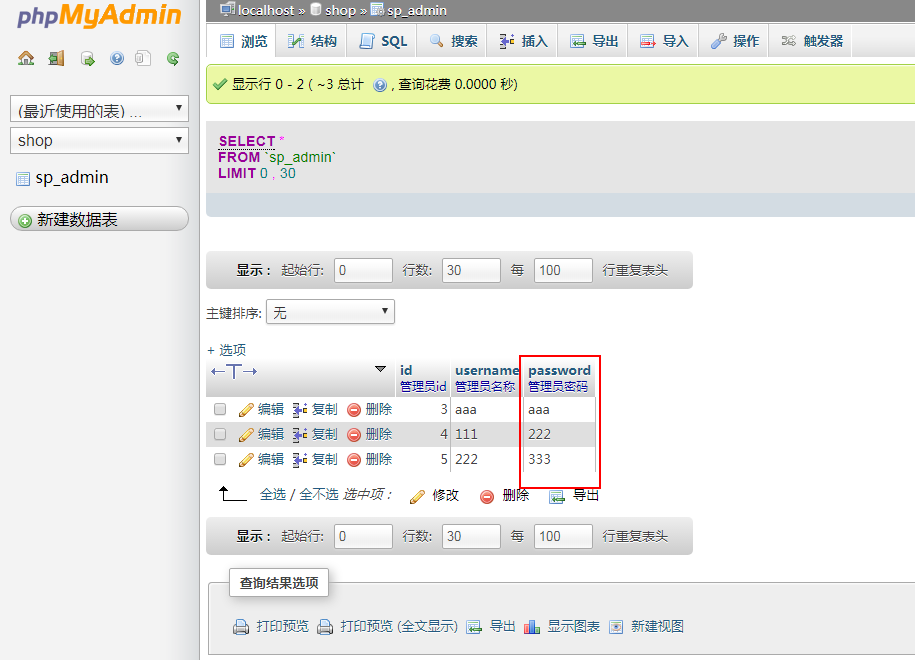Click shop breadcrumb link
915x660 pixels.
340,11
